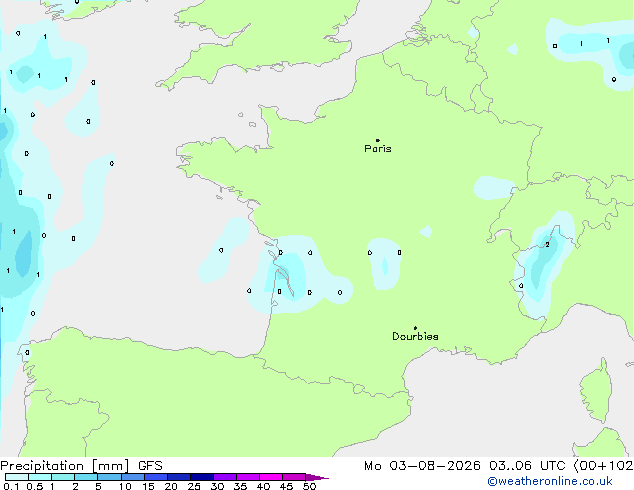Pick the 35–40 mm legend color swatch
Screen dimensions: 634x490
[x=248, y=477]
